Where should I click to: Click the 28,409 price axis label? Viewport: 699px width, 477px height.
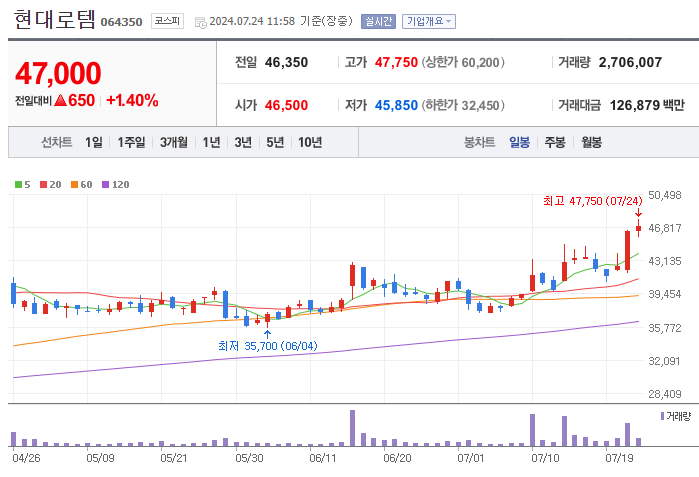665,394
